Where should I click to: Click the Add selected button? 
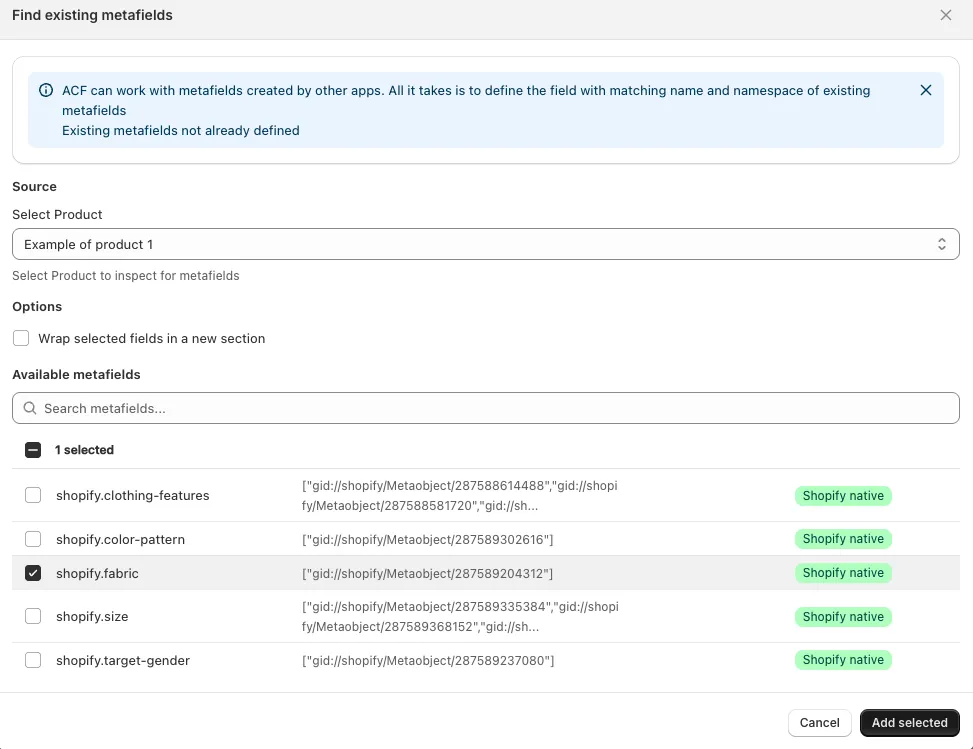point(909,723)
